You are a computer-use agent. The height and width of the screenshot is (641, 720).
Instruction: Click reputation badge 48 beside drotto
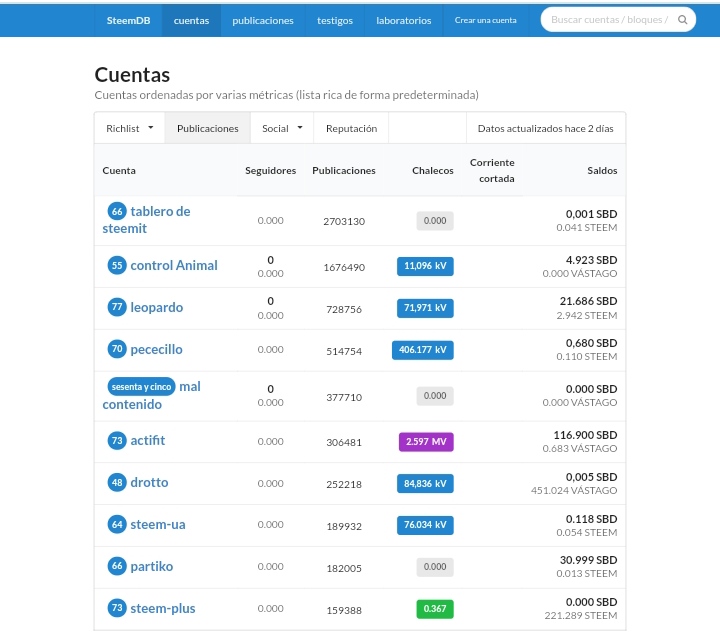117,483
